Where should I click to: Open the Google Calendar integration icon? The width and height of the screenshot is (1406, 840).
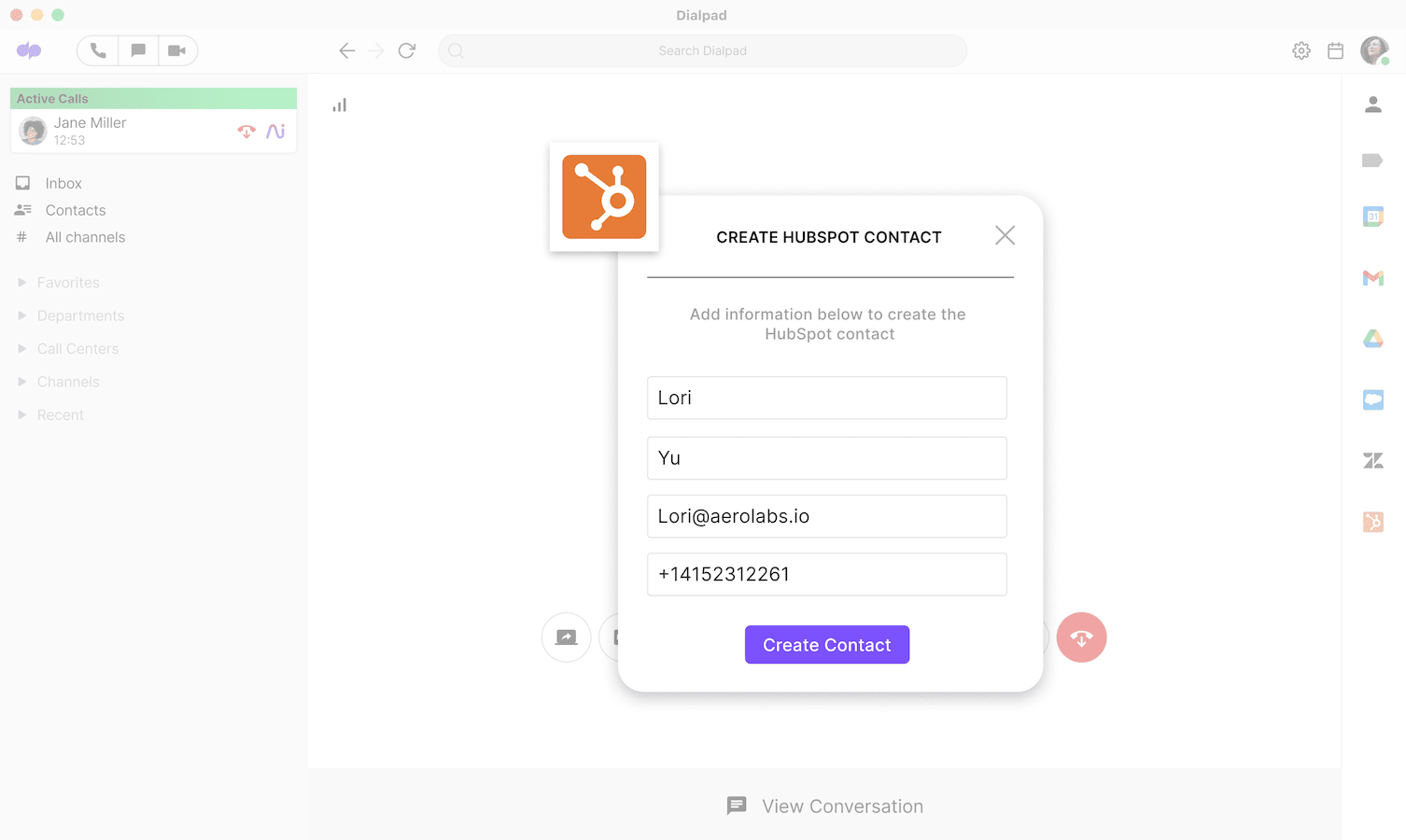[1373, 216]
